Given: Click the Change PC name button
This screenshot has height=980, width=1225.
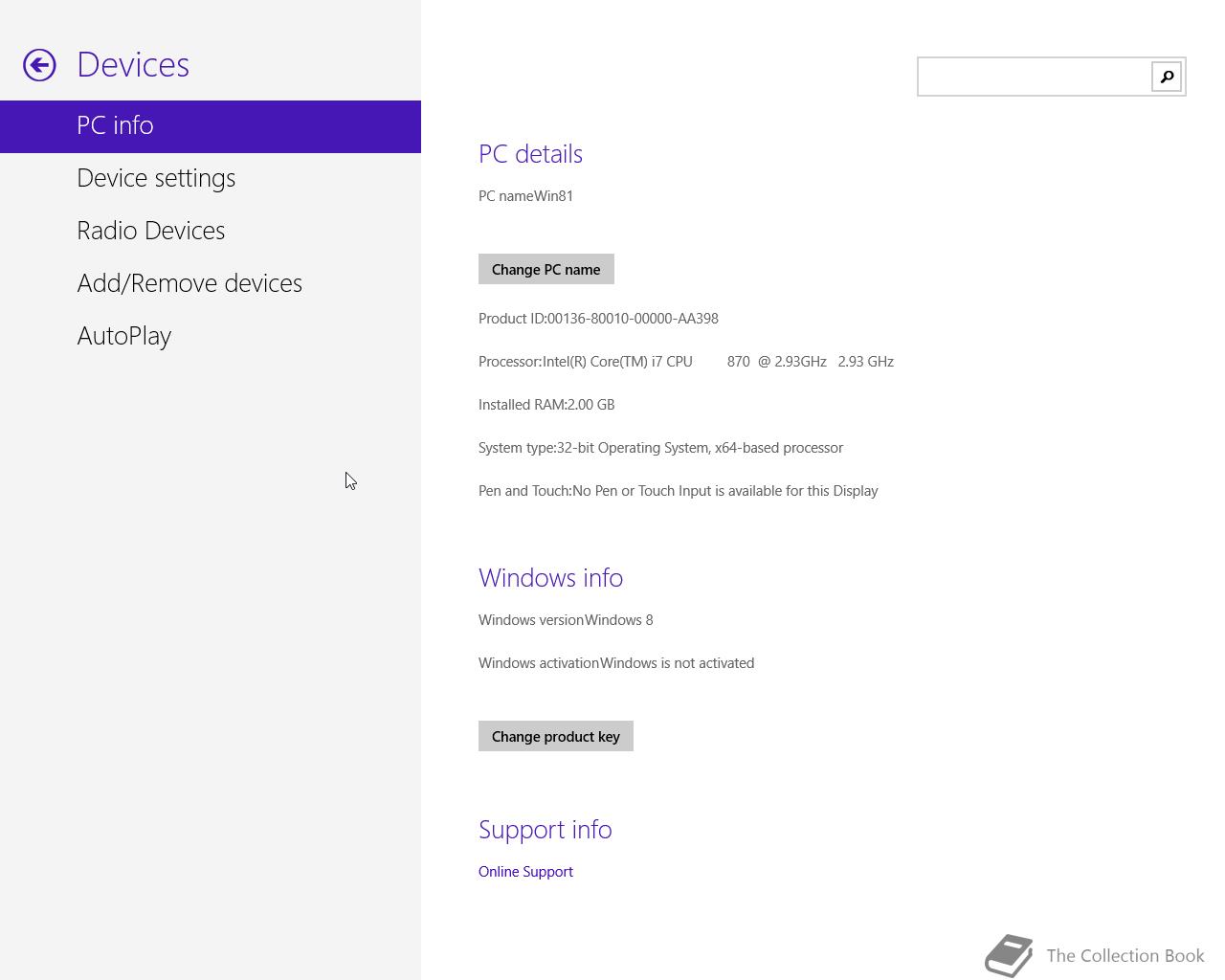Looking at the screenshot, I should coord(546,269).
